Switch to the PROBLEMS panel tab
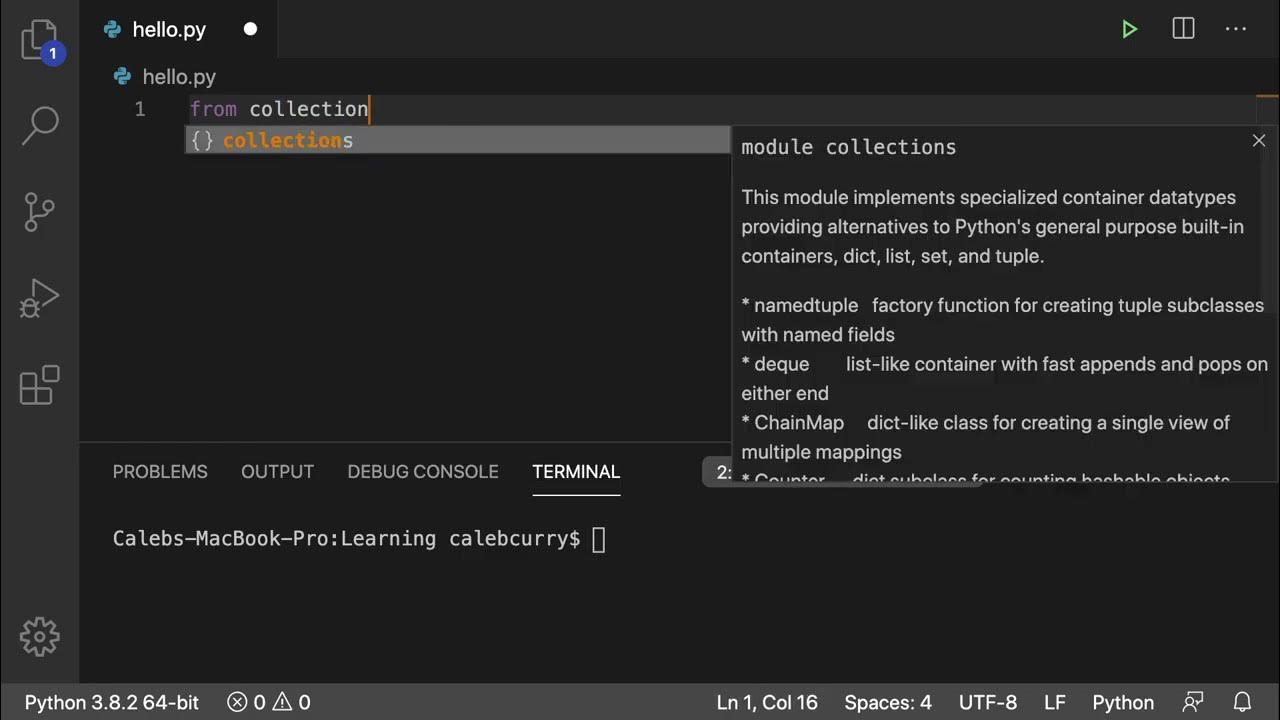This screenshot has height=720, width=1280. (160, 472)
